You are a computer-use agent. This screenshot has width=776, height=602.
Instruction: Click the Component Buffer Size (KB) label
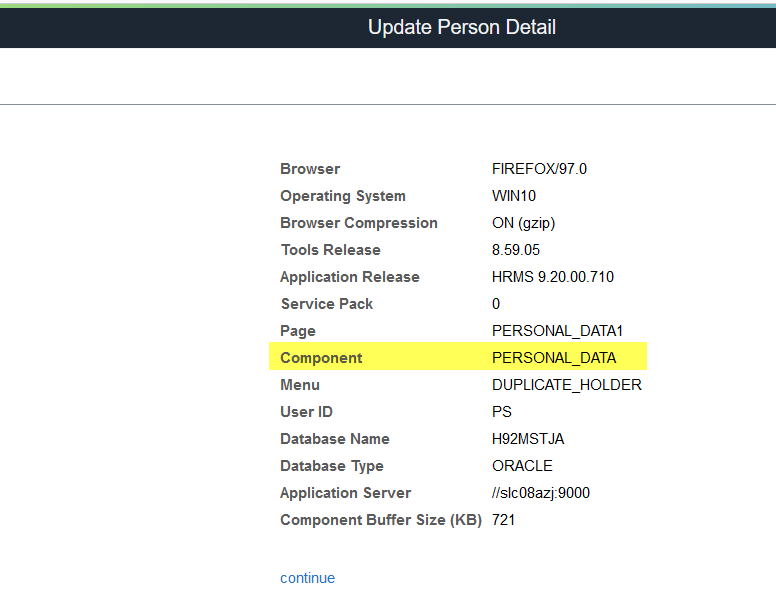click(x=380, y=520)
